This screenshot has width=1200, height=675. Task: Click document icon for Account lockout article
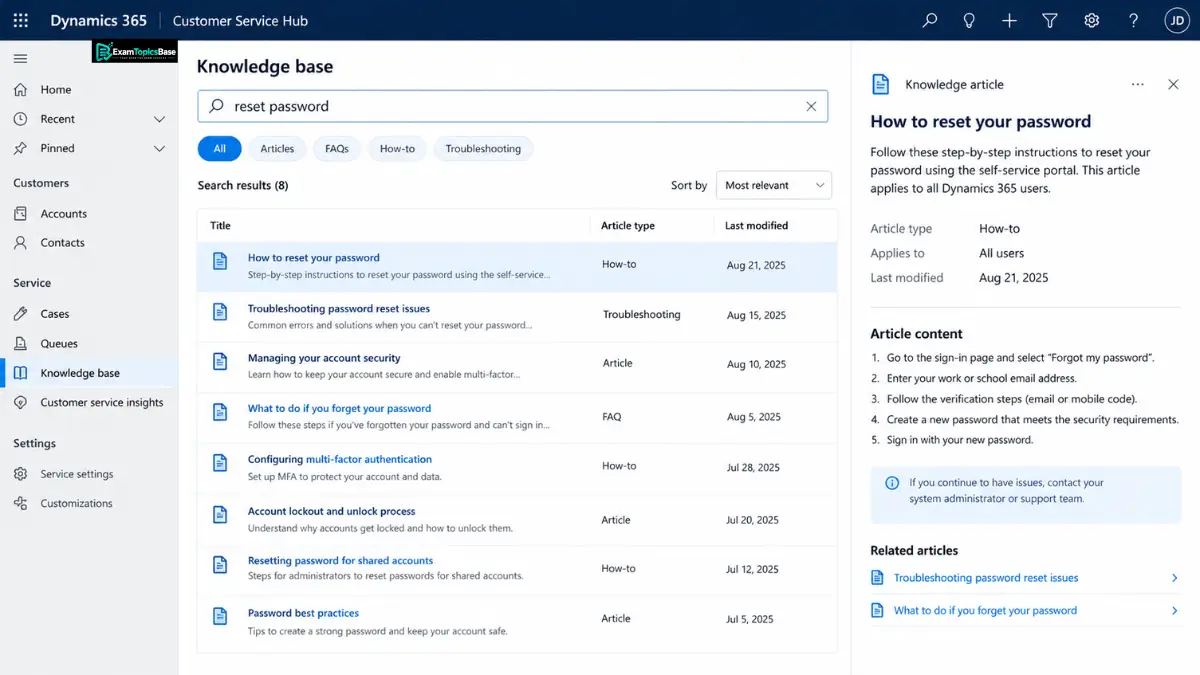pyautogui.click(x=220, y=515)
